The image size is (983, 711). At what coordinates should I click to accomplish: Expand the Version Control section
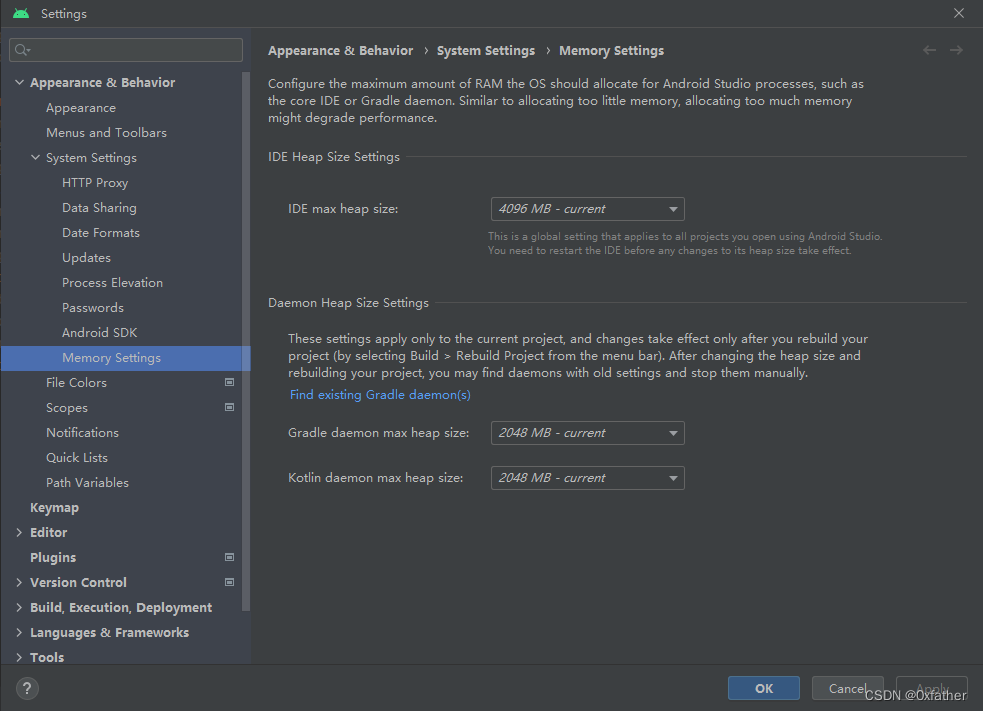click(x=19, y=582)
